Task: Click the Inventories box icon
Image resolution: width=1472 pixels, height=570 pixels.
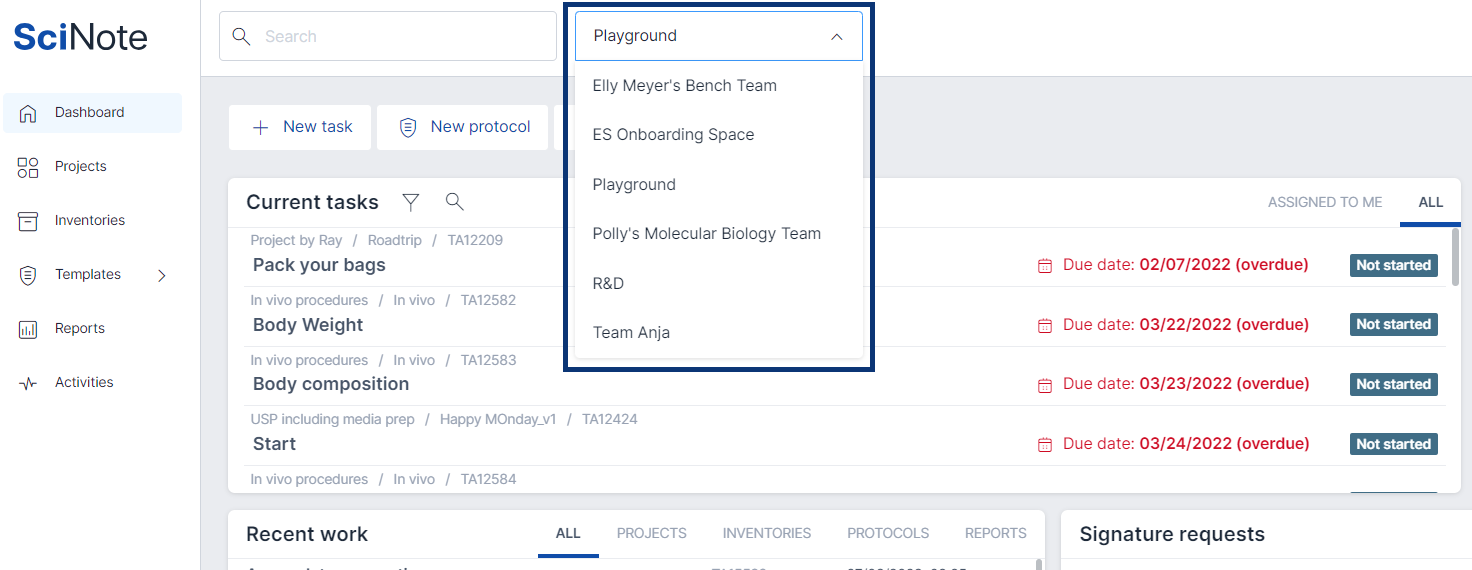Action: pyautogui.click(x=28, y=221)
